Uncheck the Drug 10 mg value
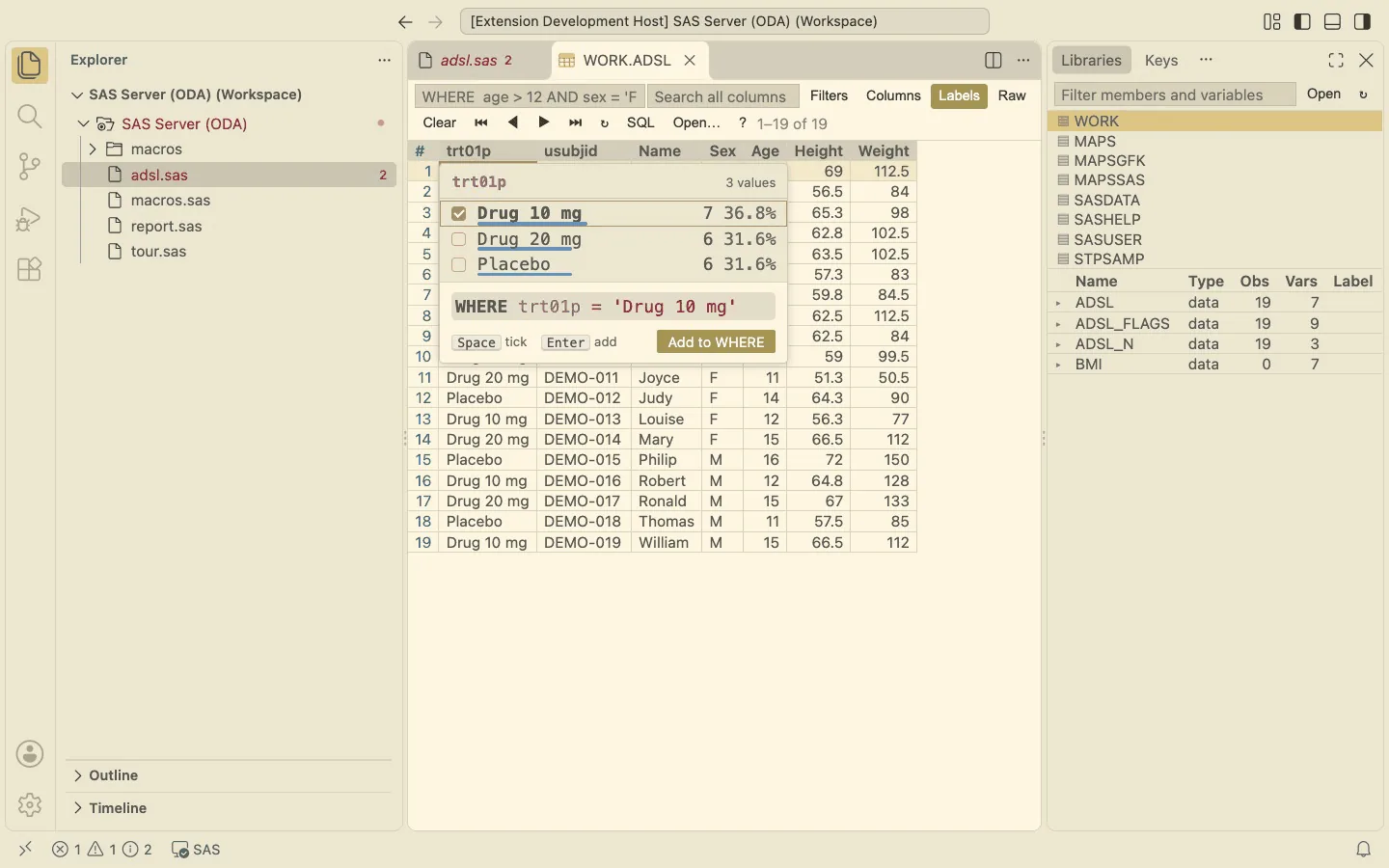Viewport: 1389px width, 868px height. [x=459, y=213]
